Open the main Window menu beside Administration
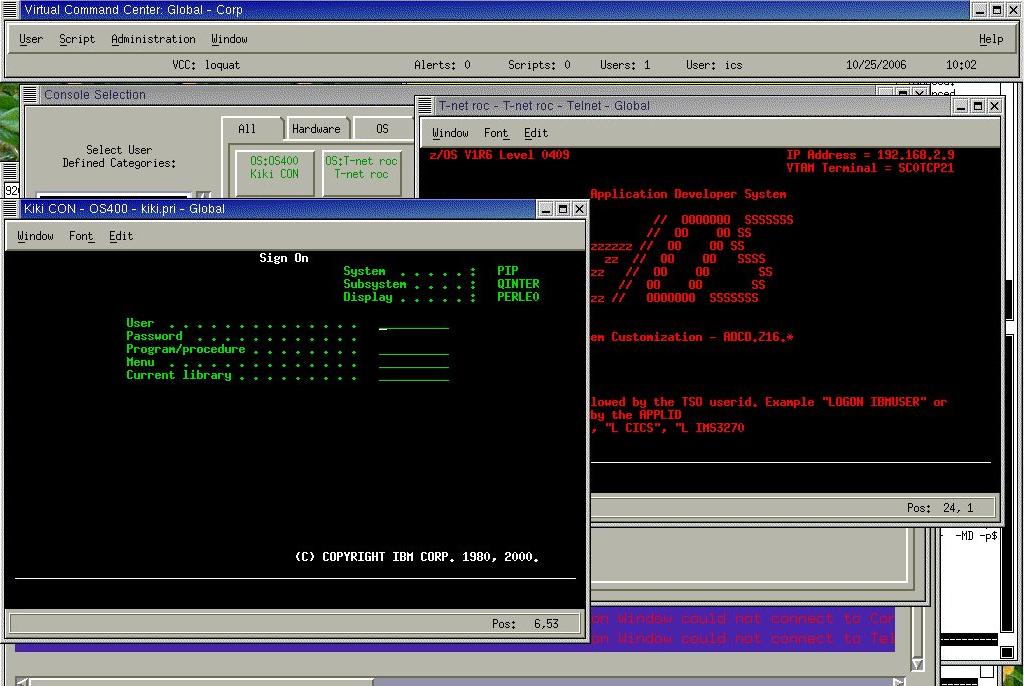Screen dimensions: 1024x686 pyautogui.click(x=229, y=39)
